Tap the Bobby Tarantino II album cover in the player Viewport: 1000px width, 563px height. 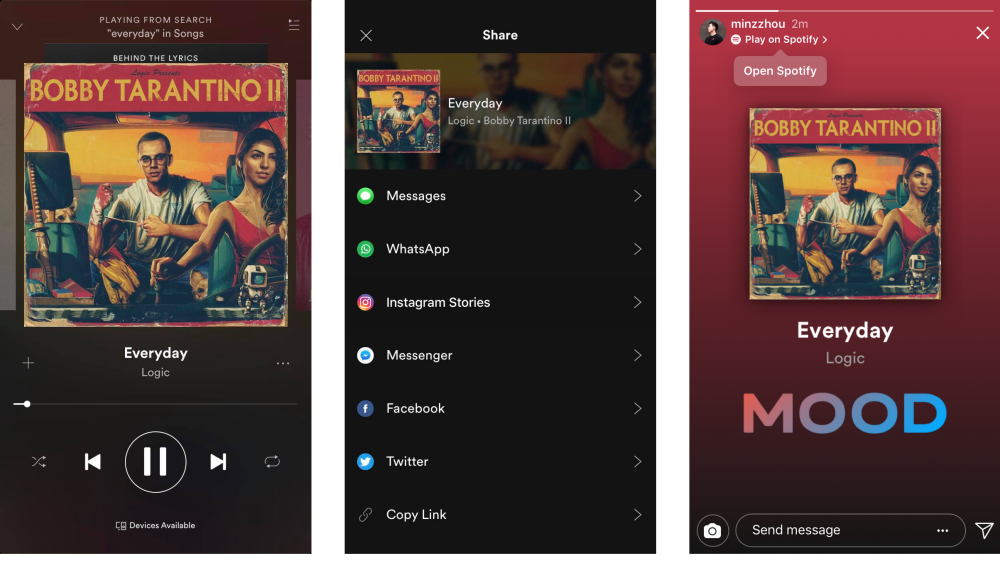click(156, 194)
